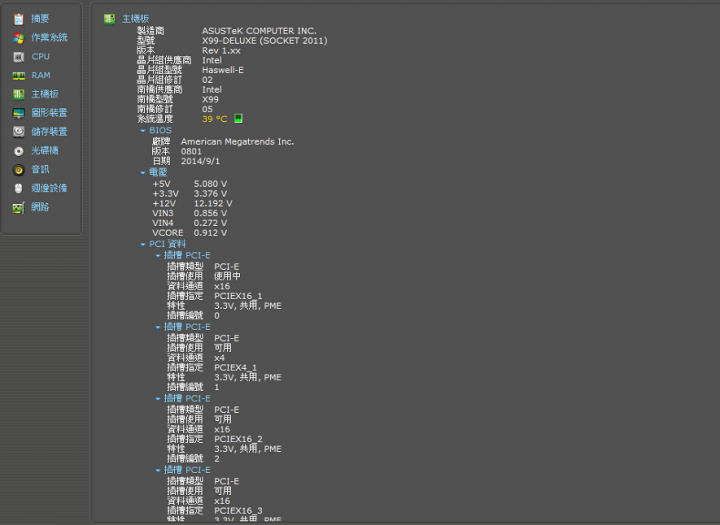The width and height of the screenshot is (720, 525).
Task: Click slot designation PCIEX16_1
Action: click(x=238, y=296)
